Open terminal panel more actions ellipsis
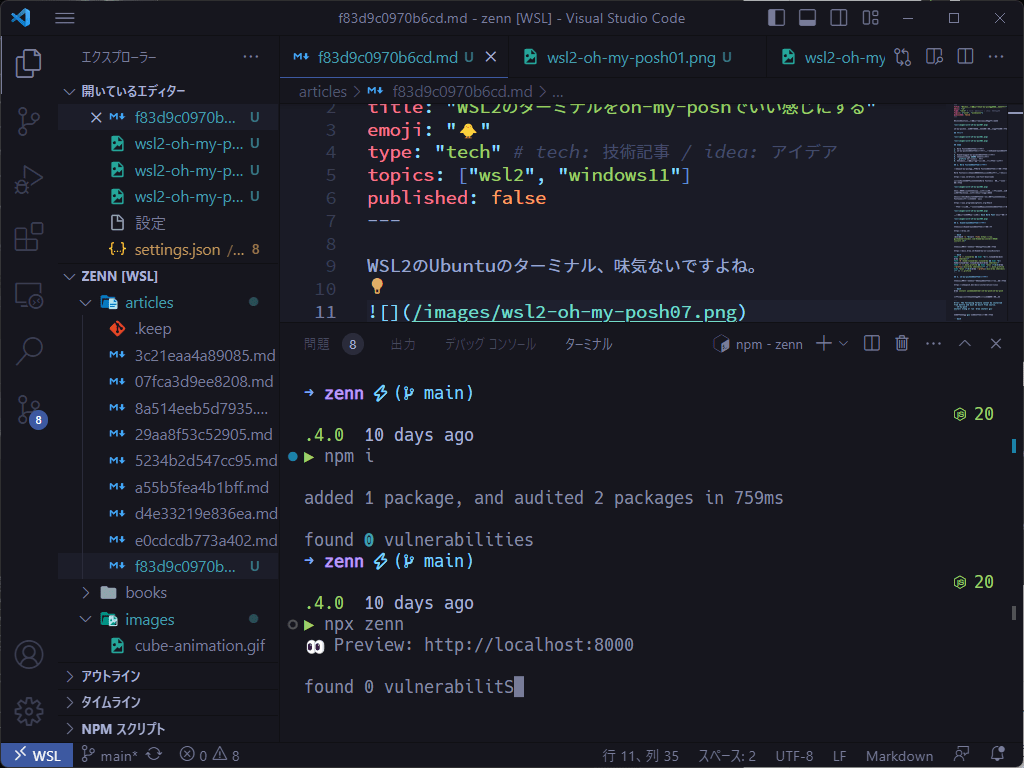 point(933,344)
